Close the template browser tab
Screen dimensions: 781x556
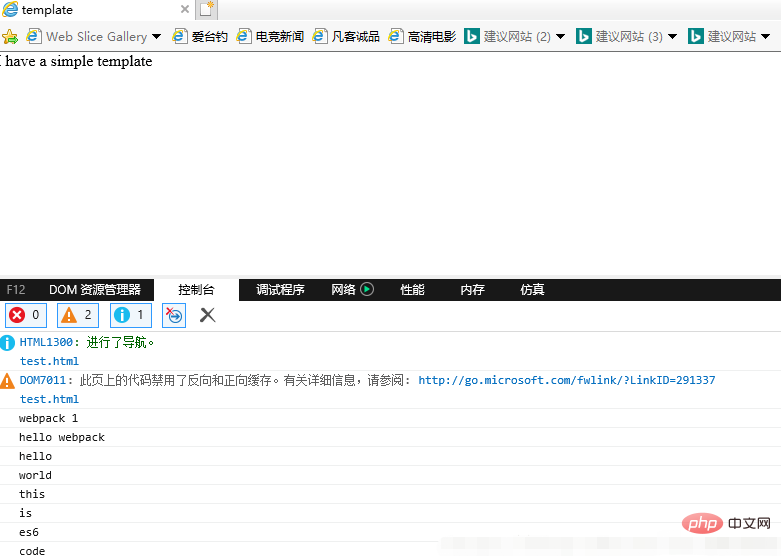point(184,9)
